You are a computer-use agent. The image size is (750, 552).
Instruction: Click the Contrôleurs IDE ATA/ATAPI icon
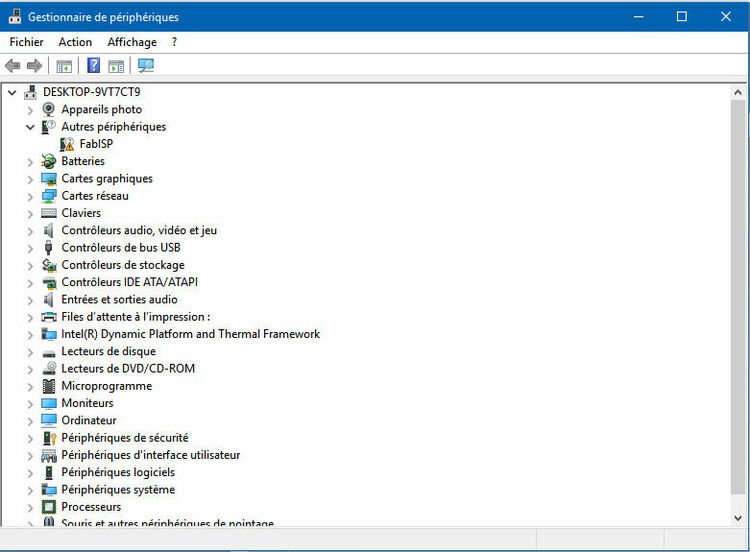coord(49,283)
